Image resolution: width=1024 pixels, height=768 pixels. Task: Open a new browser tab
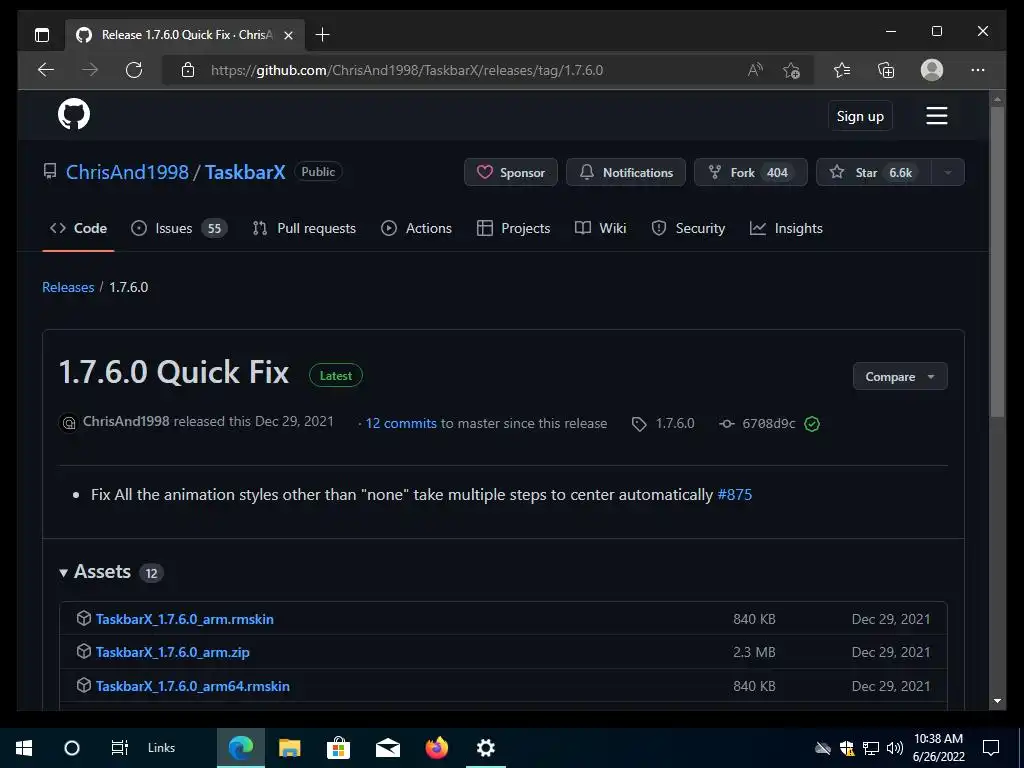point(323,35)
